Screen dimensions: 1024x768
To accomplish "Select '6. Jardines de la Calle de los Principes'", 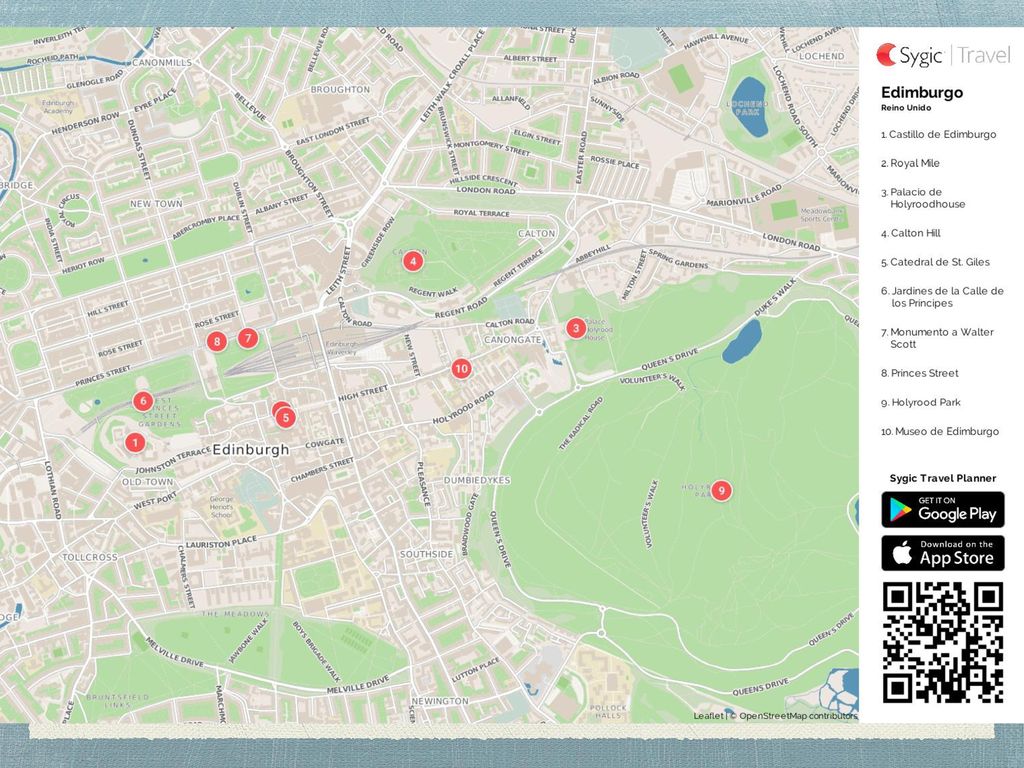I will (942, 297).
